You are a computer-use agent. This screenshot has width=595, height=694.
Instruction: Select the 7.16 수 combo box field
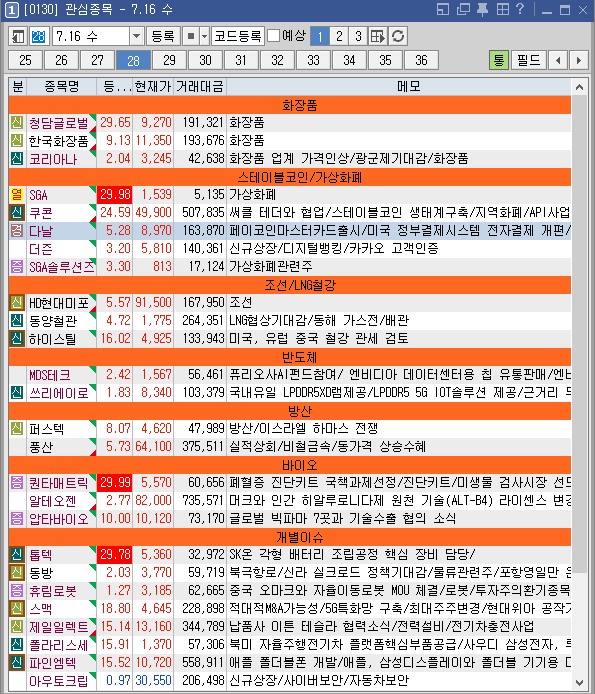coord(92,36)
